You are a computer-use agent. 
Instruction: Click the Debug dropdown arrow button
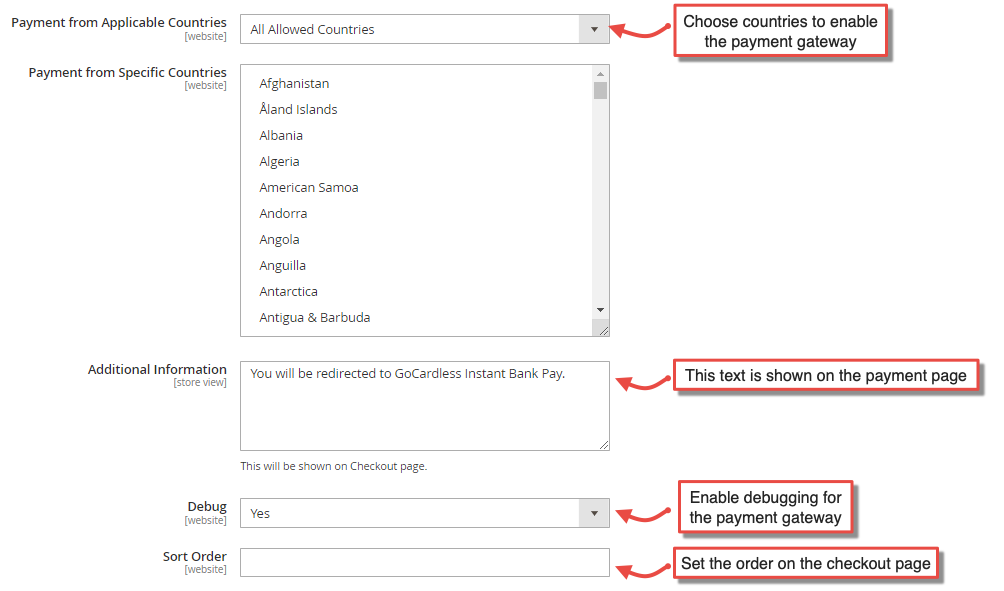click(594, 513)
